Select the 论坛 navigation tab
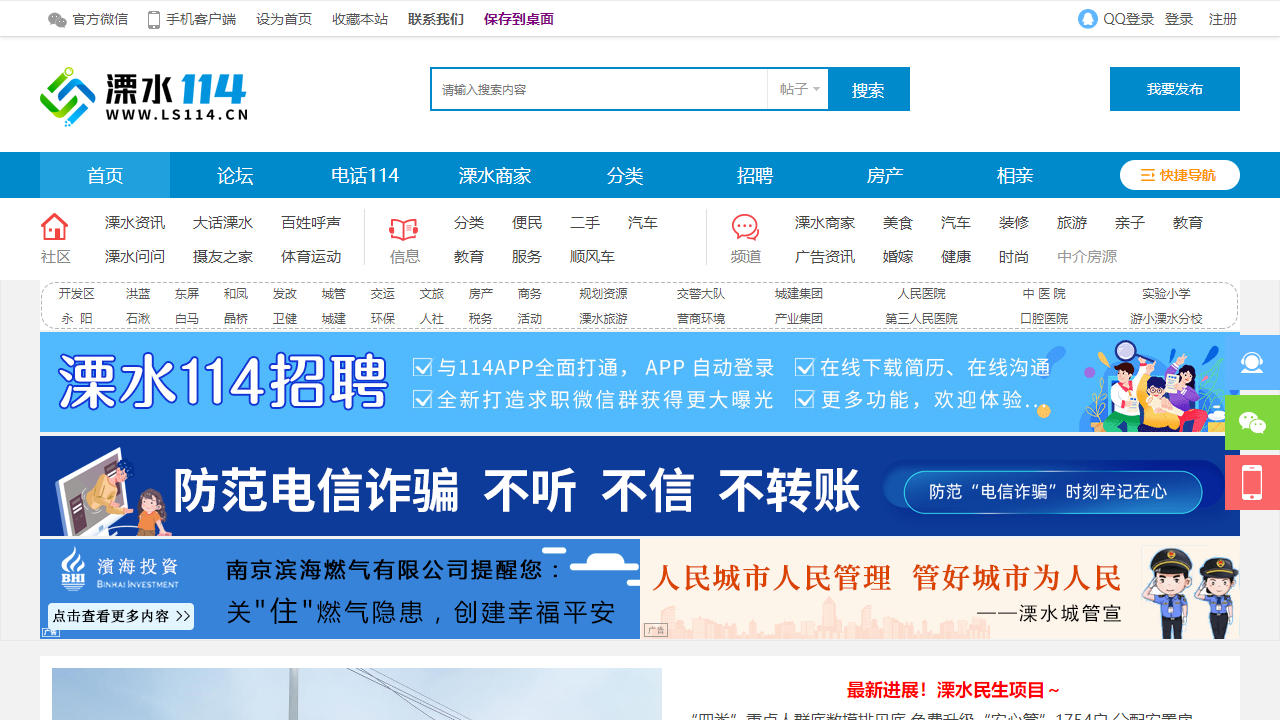1280x720 pixels. pos(235,176)
